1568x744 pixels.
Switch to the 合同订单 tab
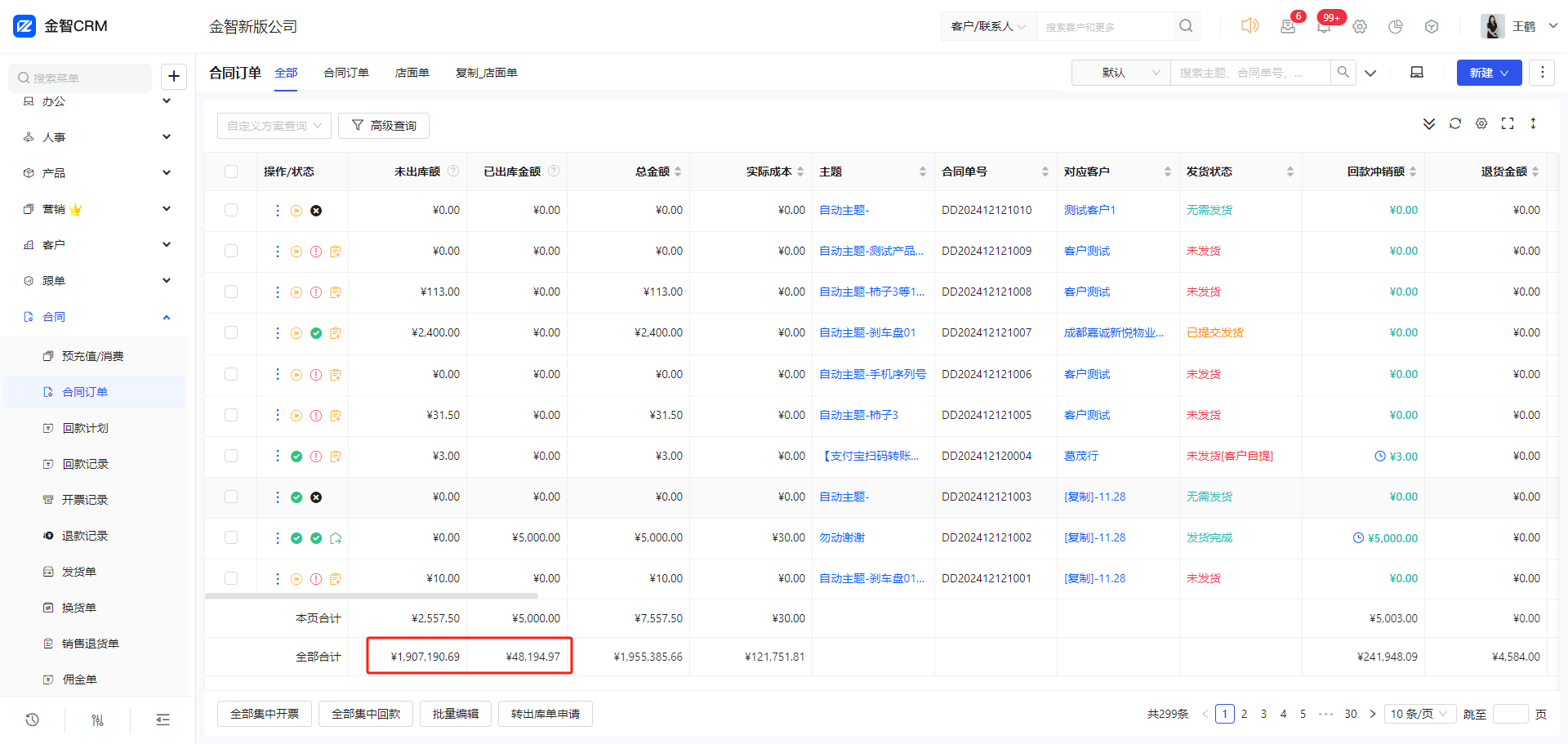pos(346,73)
